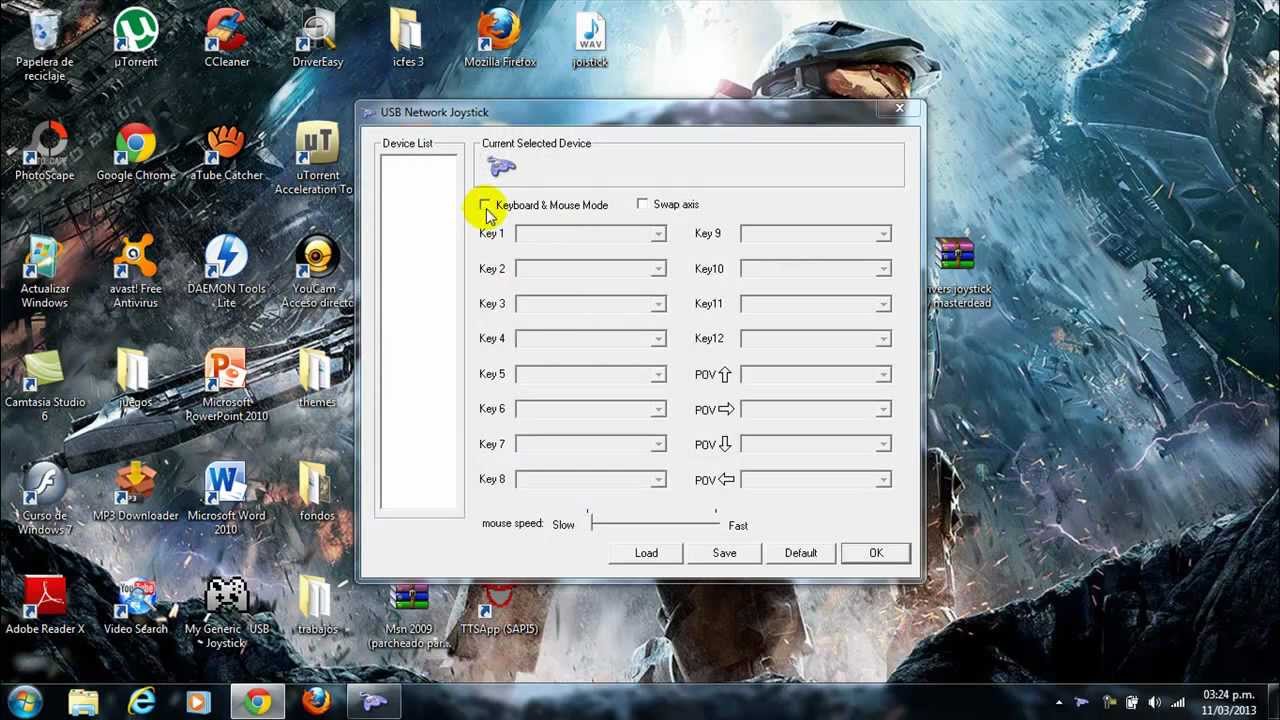Open PhotoScape from the desktop

(45, 152)
